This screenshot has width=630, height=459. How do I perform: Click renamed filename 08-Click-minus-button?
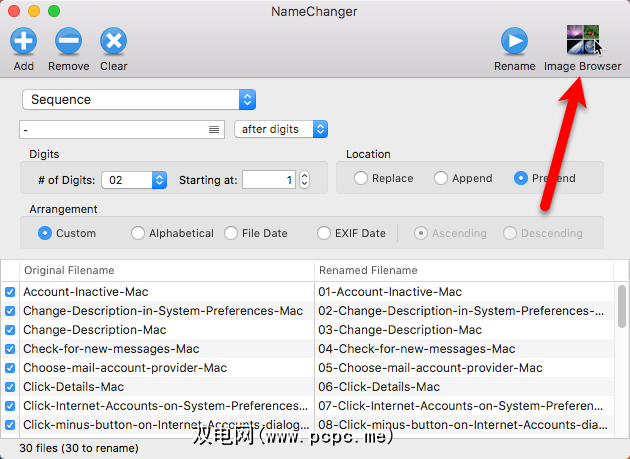[463, 425]
